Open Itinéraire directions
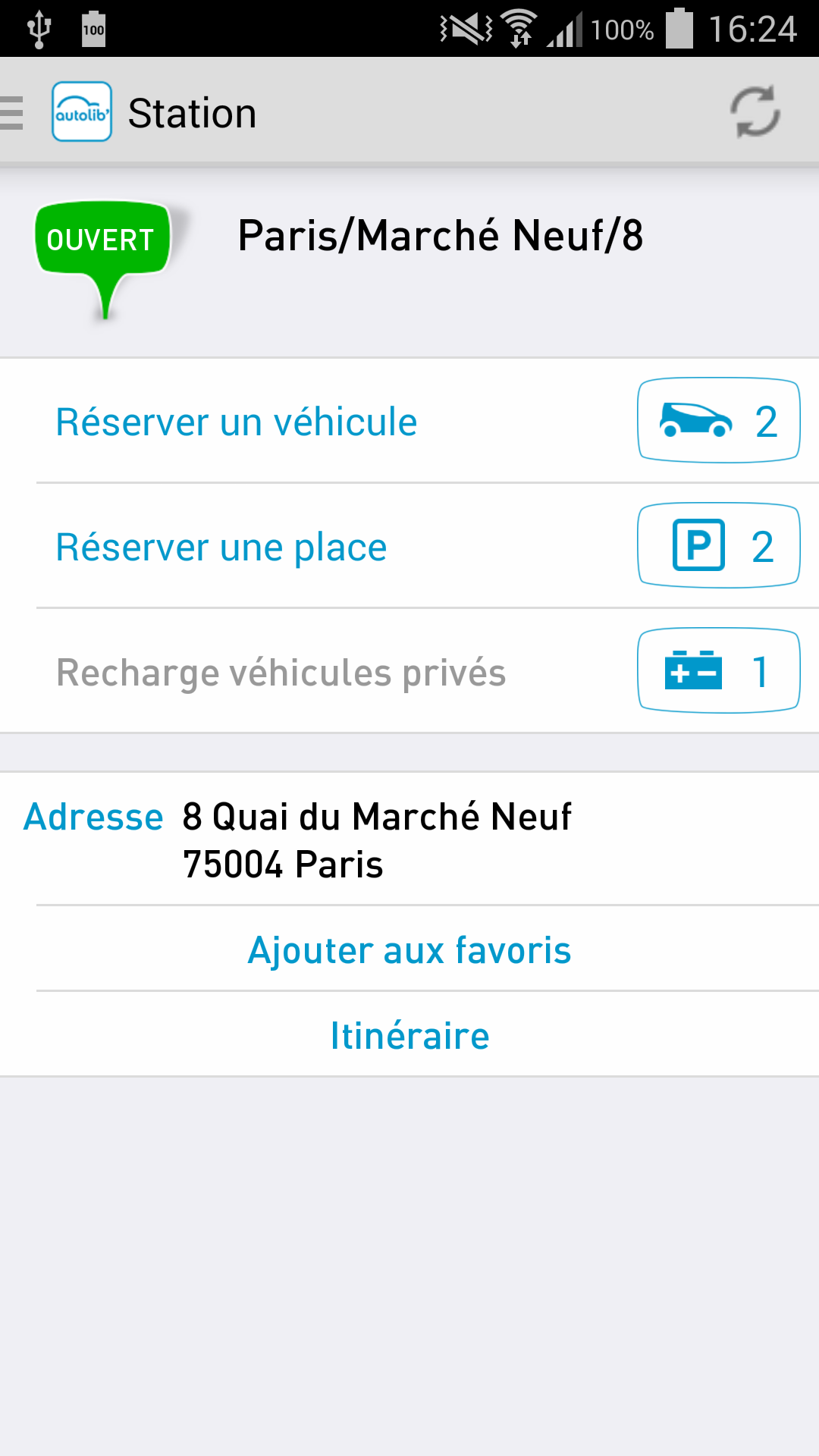 pyautogui.click(x=409, y=1035)
